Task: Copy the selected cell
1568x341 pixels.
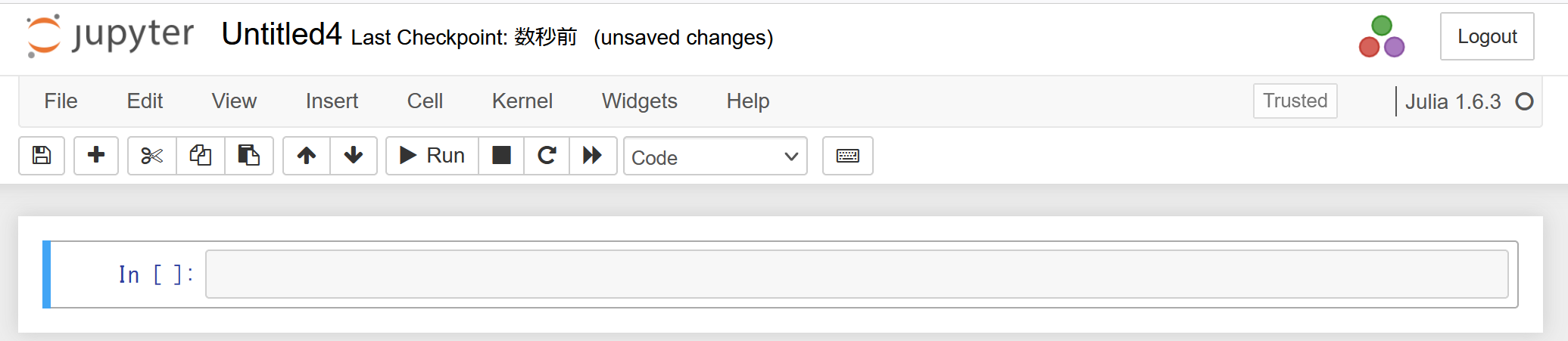Action: click(x=201, y=156)
